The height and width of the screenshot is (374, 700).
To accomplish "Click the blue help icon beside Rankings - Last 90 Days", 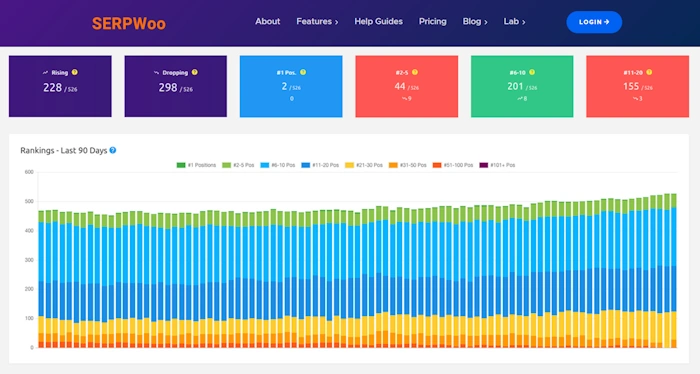I will (113, 150).
